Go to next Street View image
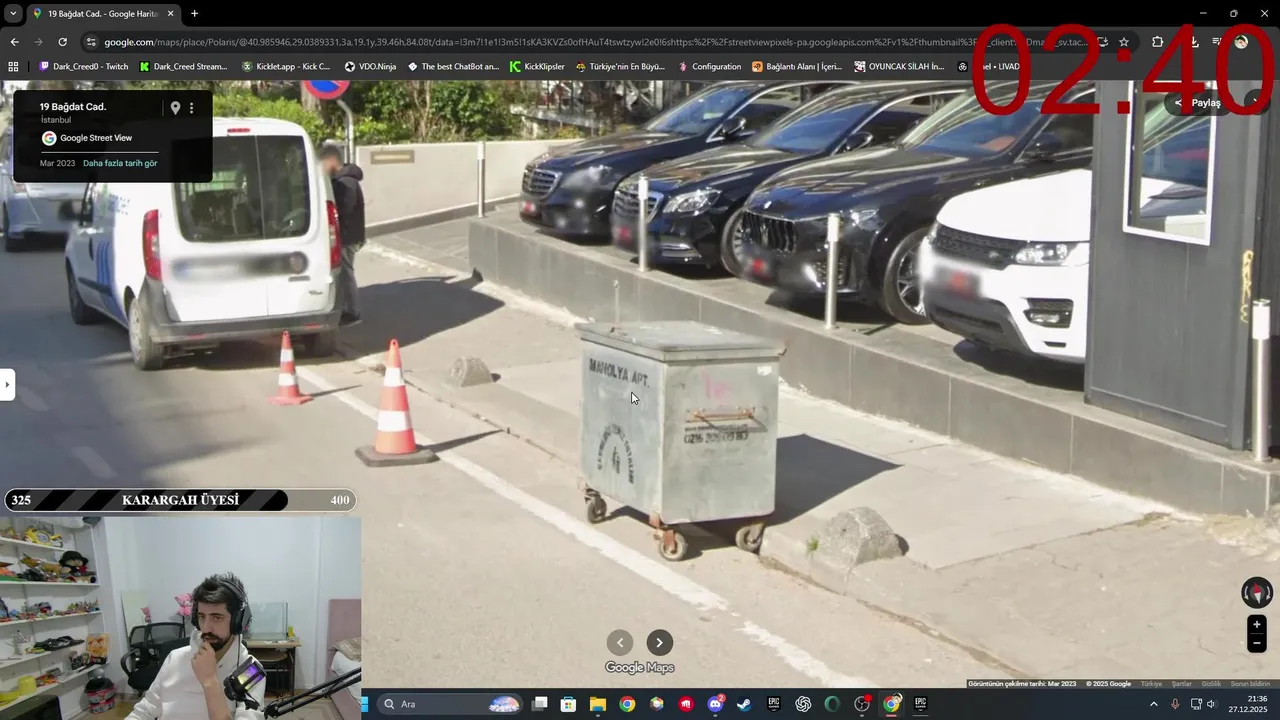 pos(659,642)
